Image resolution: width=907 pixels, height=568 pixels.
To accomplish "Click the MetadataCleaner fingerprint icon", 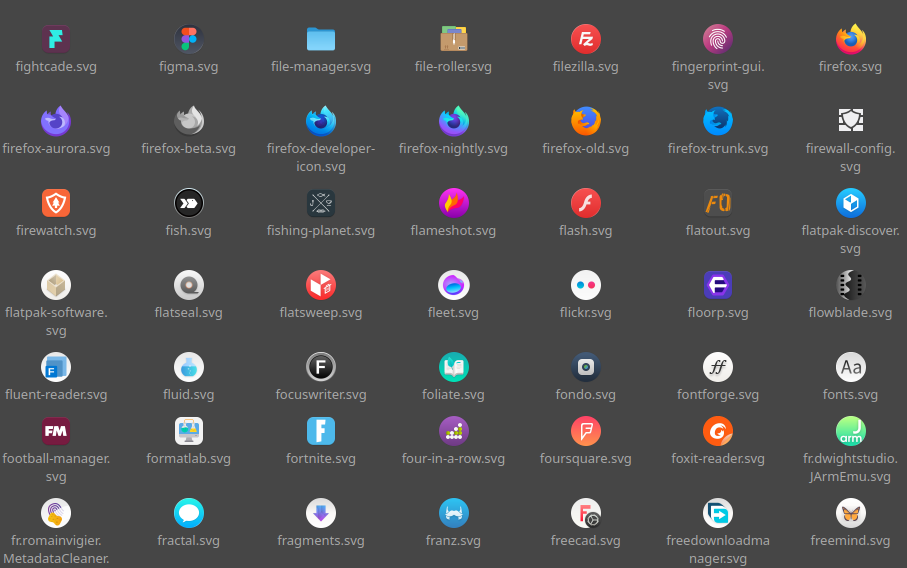I will pos(56,513).
